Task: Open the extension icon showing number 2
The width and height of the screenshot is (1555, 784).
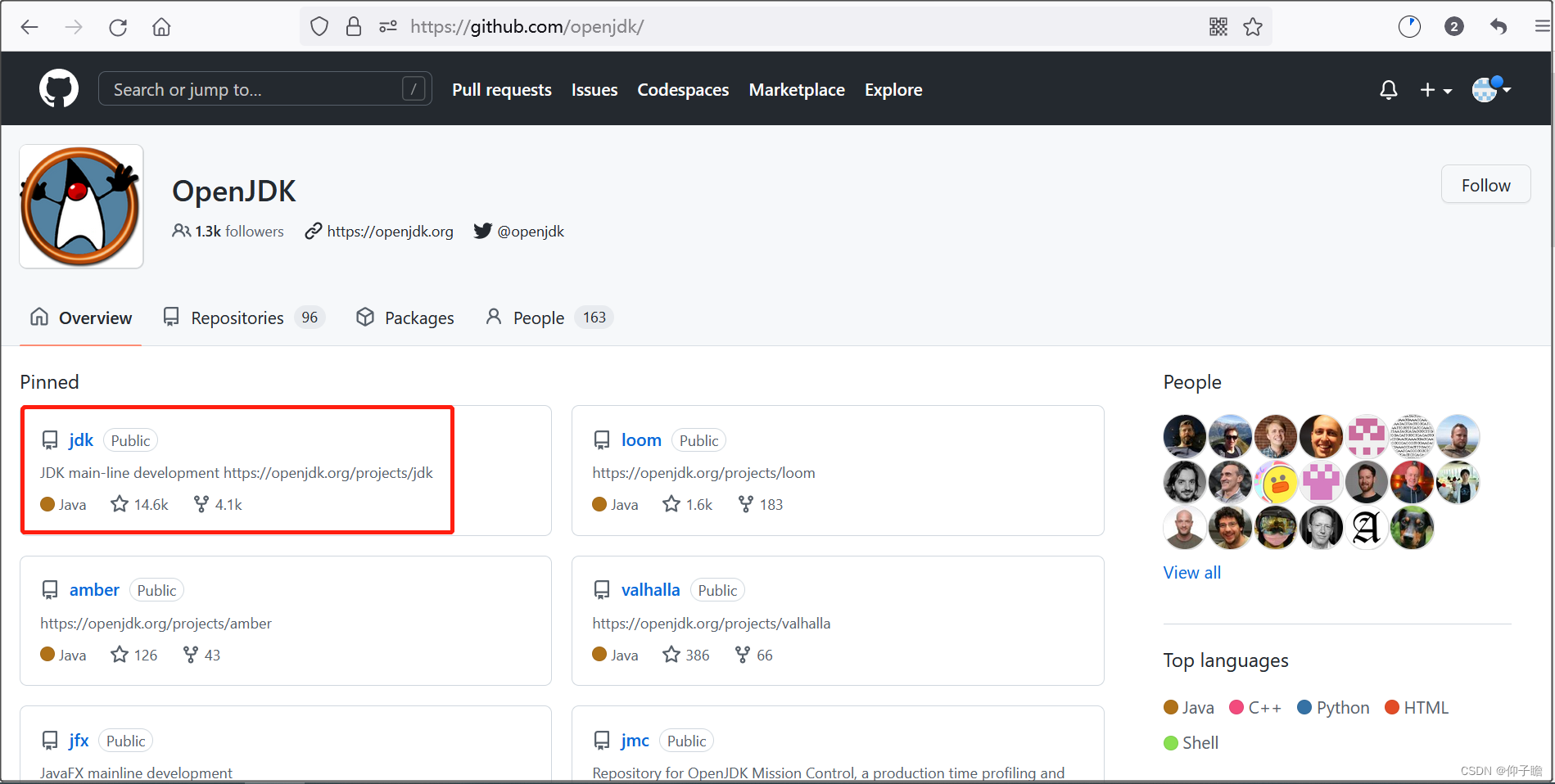Action: coord(1454,27)
